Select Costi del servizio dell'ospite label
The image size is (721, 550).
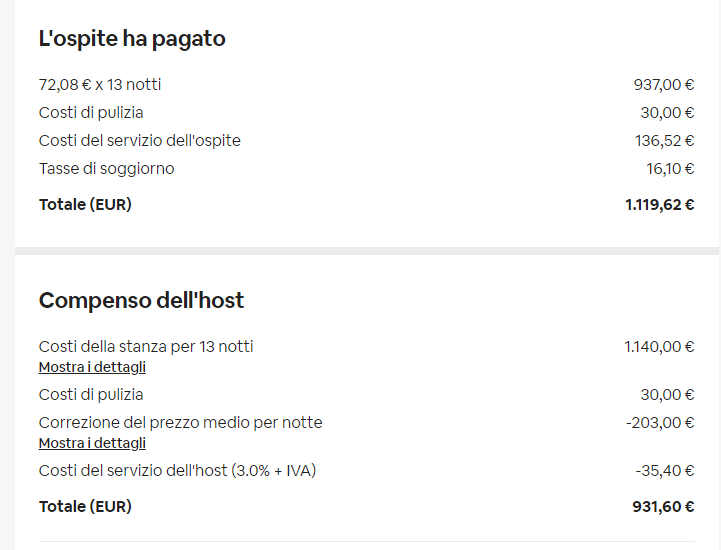pyautogui.click(x=140, y=140)
